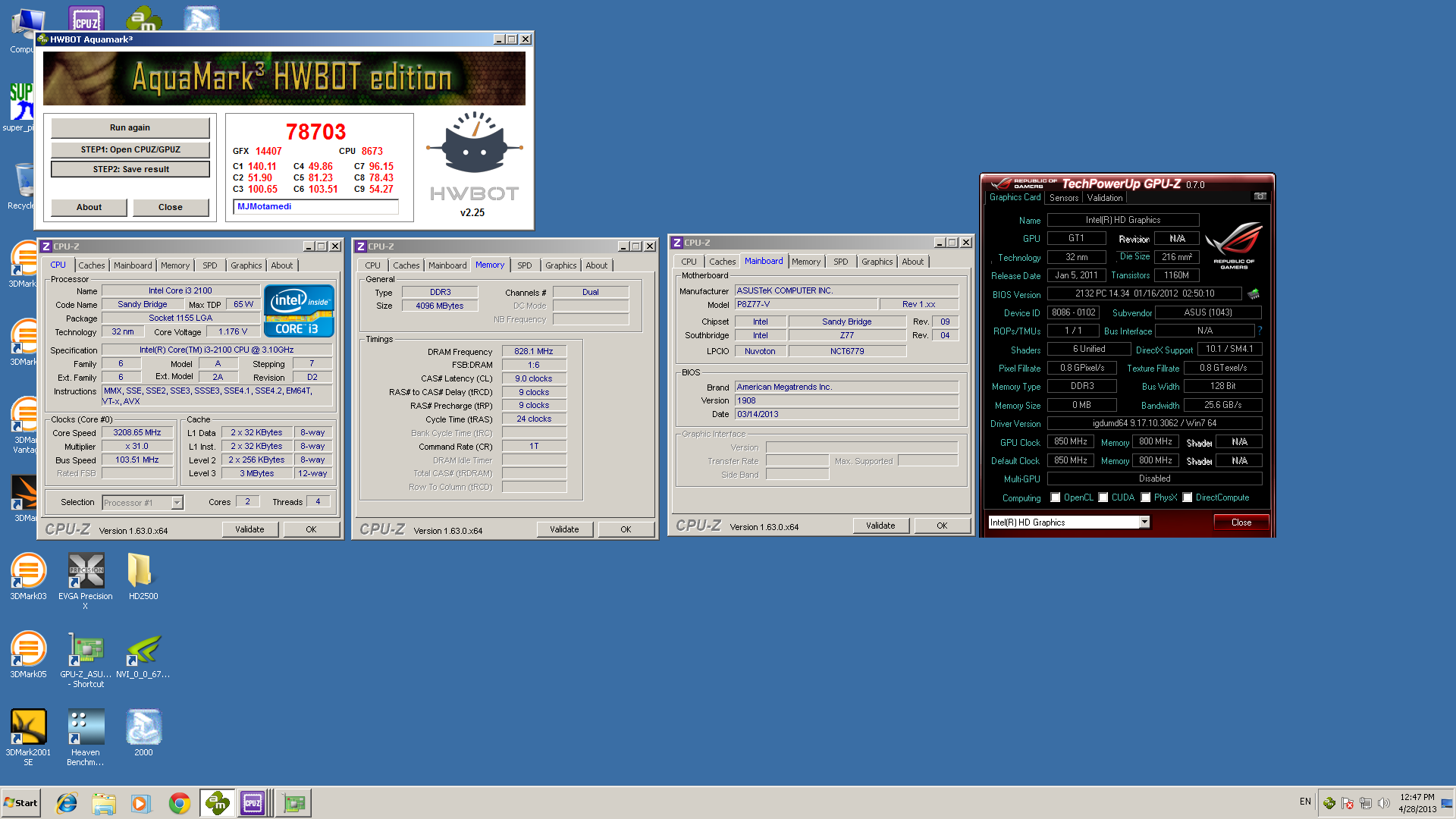Click the 78703 score in Aquamark
The image size is (1456, 819).
pyautogui.click(x=315, y=132)
